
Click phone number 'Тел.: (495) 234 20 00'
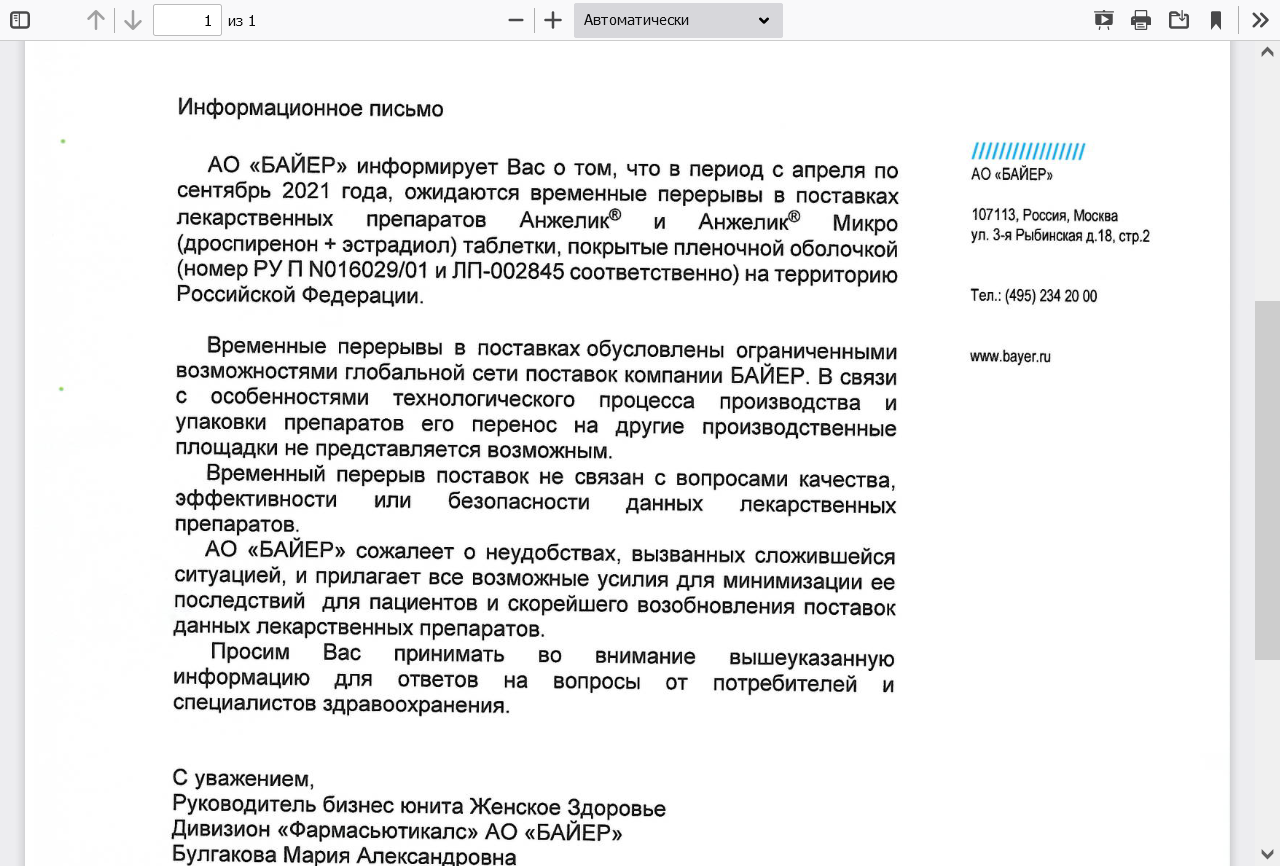(1033, 296)
